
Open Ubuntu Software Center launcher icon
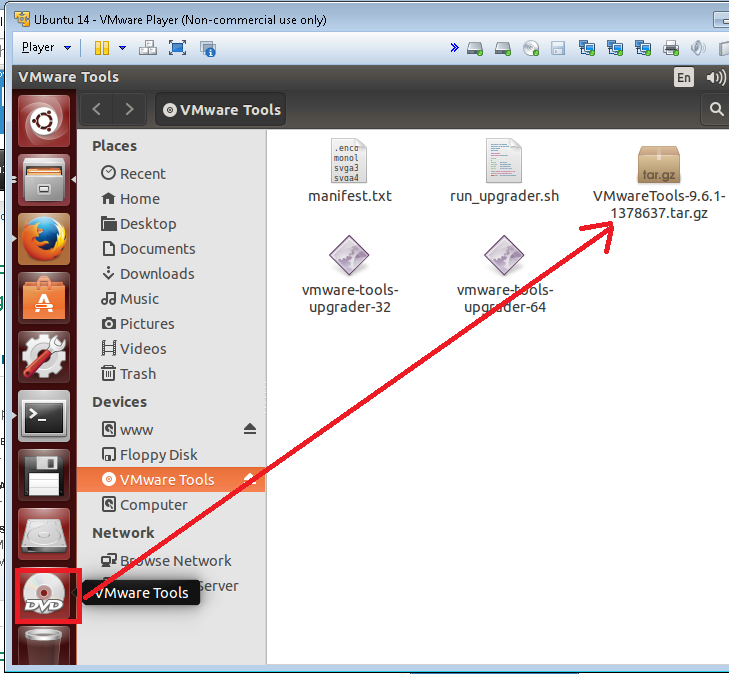coord(44,298)
